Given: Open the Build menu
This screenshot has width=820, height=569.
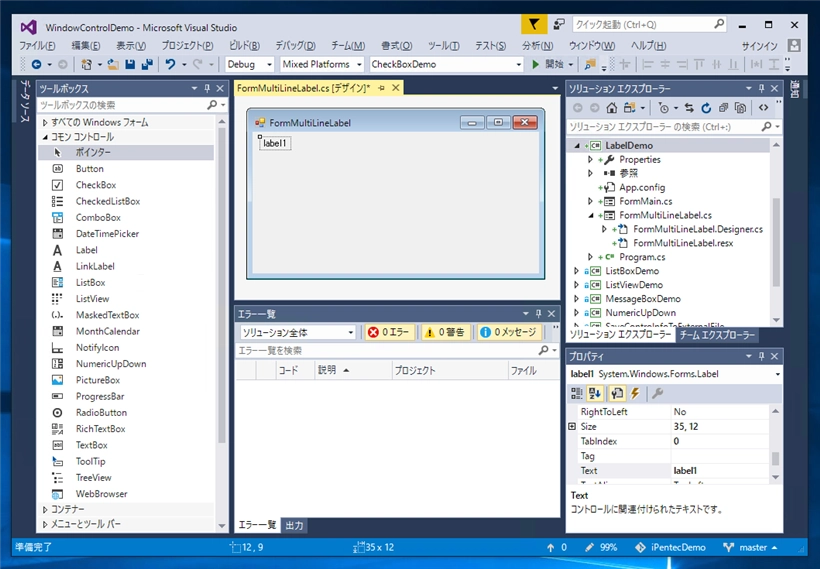Looking at the screenshot, I should pos(244,46).
